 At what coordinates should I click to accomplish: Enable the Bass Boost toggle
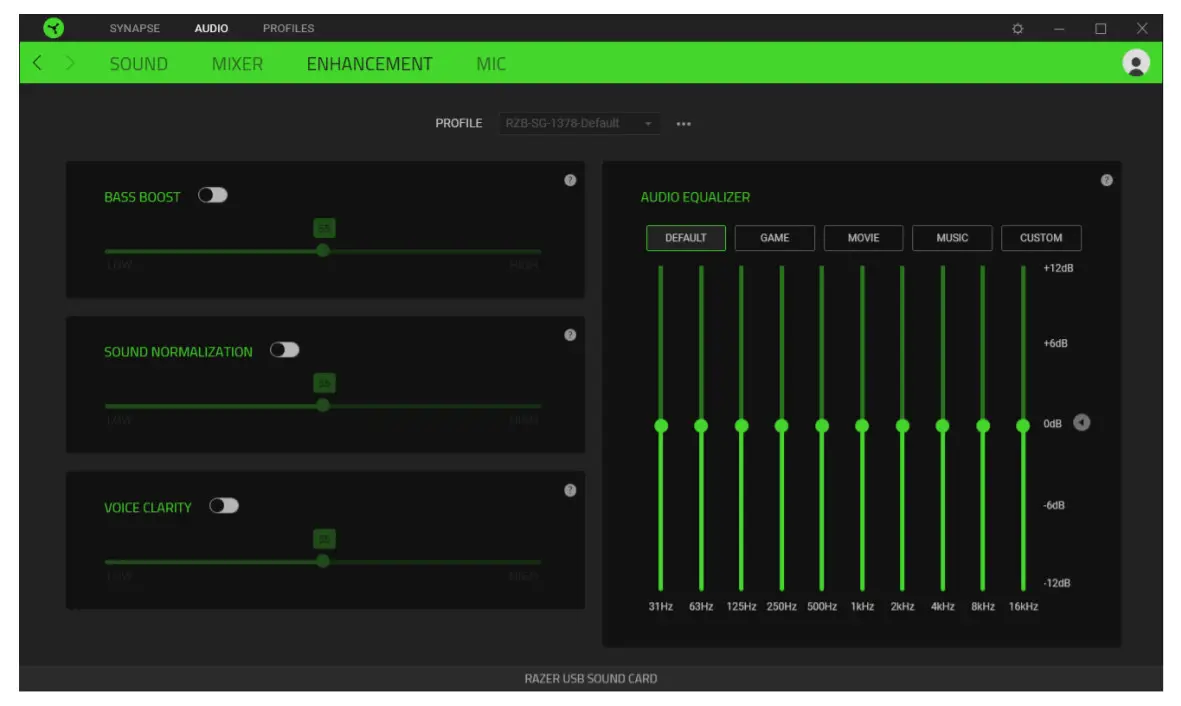(215, 197)
